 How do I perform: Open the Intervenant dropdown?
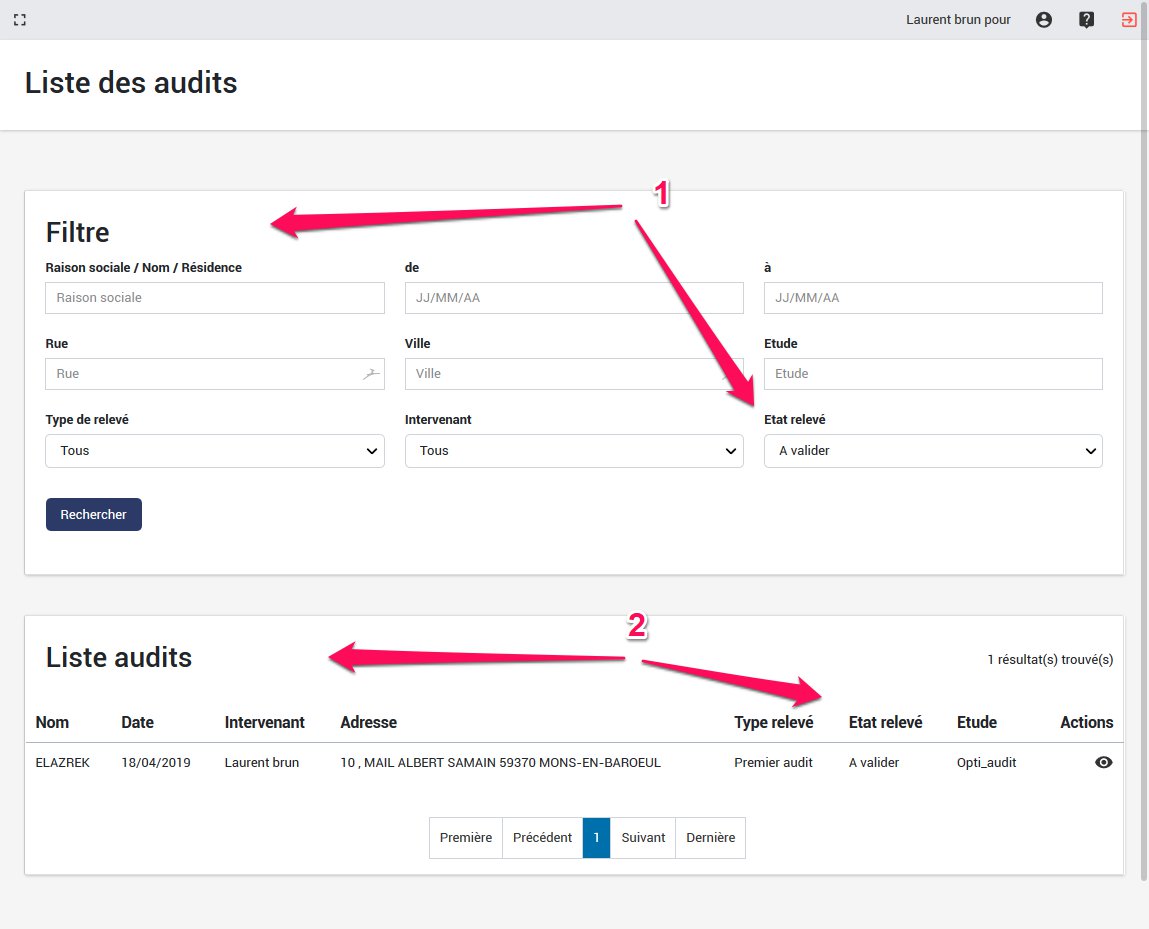click(x=573, y=451)
